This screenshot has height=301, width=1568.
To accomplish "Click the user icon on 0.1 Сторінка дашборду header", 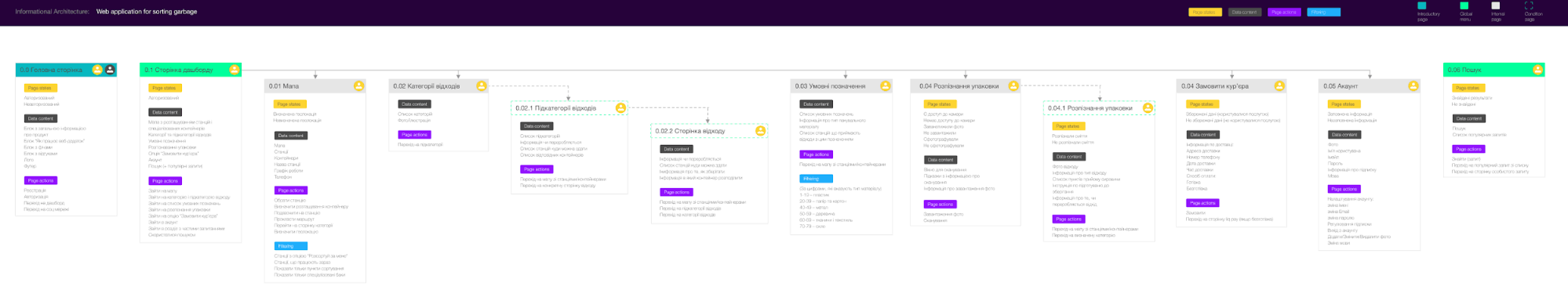I will point(234,70).
